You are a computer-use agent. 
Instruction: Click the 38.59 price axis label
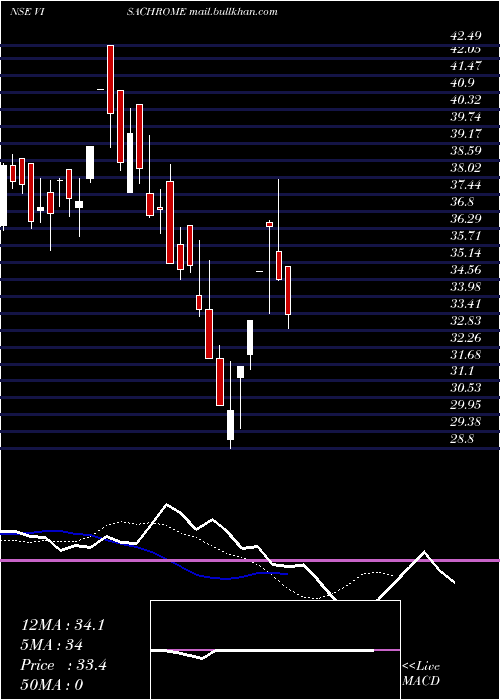pyautogui.click(x=466, y=150)
